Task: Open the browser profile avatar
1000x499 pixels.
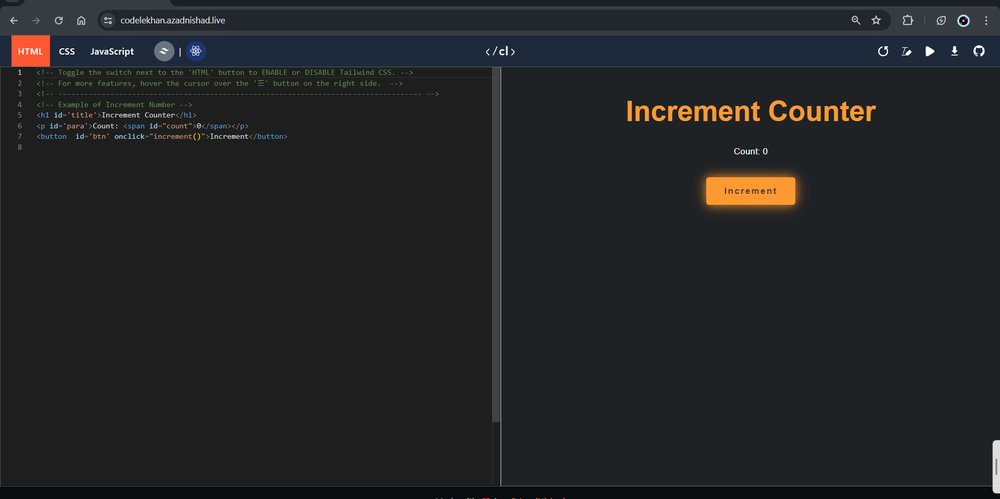Action: click(x=963, y=20)
